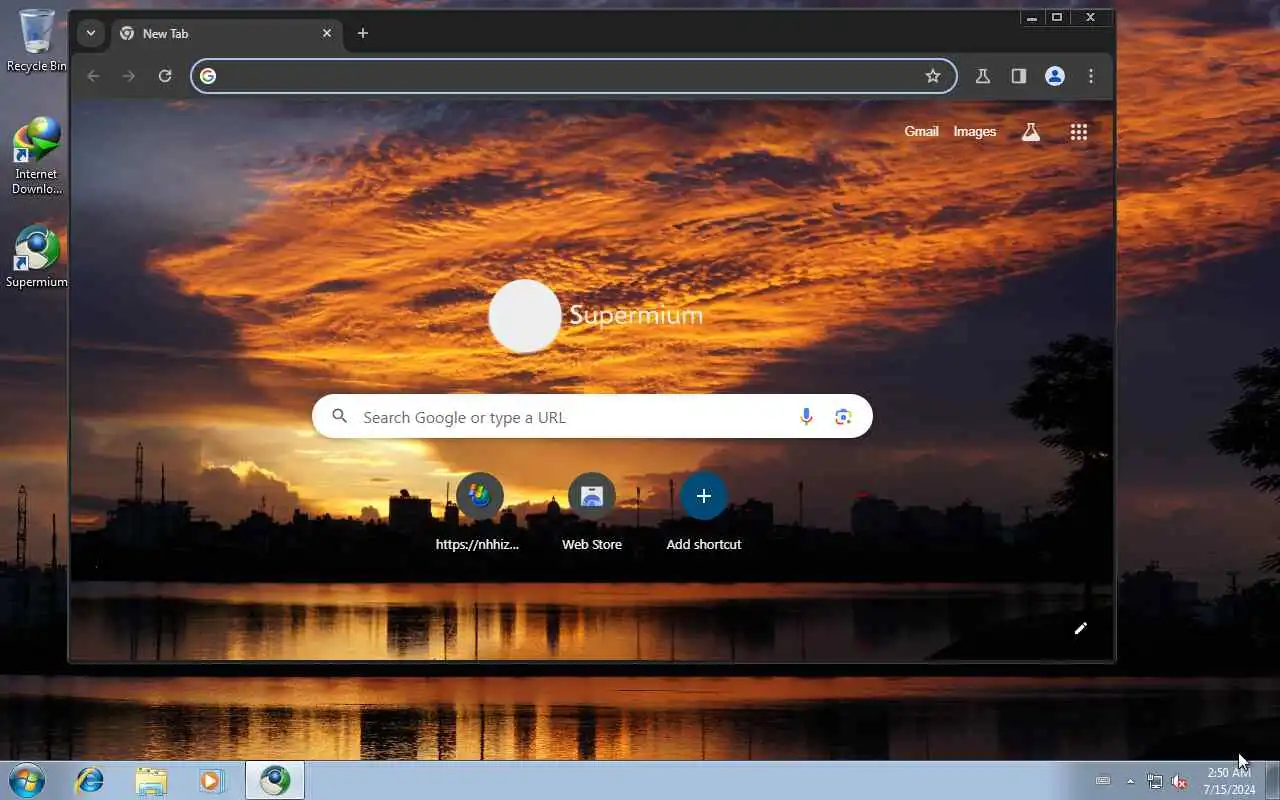This screenshot has height=800, width=1280.
Task: Open the Google apps grid
Action: (1079, 132)
